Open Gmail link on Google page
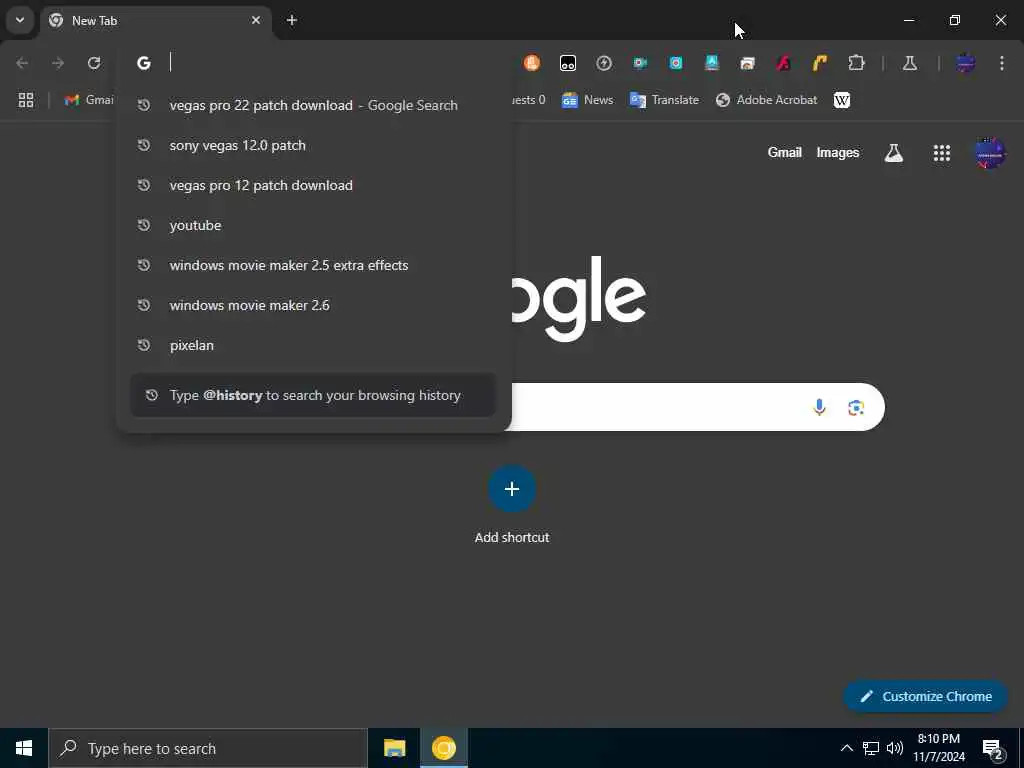The image size is (1024, 768). pos(784,153)
